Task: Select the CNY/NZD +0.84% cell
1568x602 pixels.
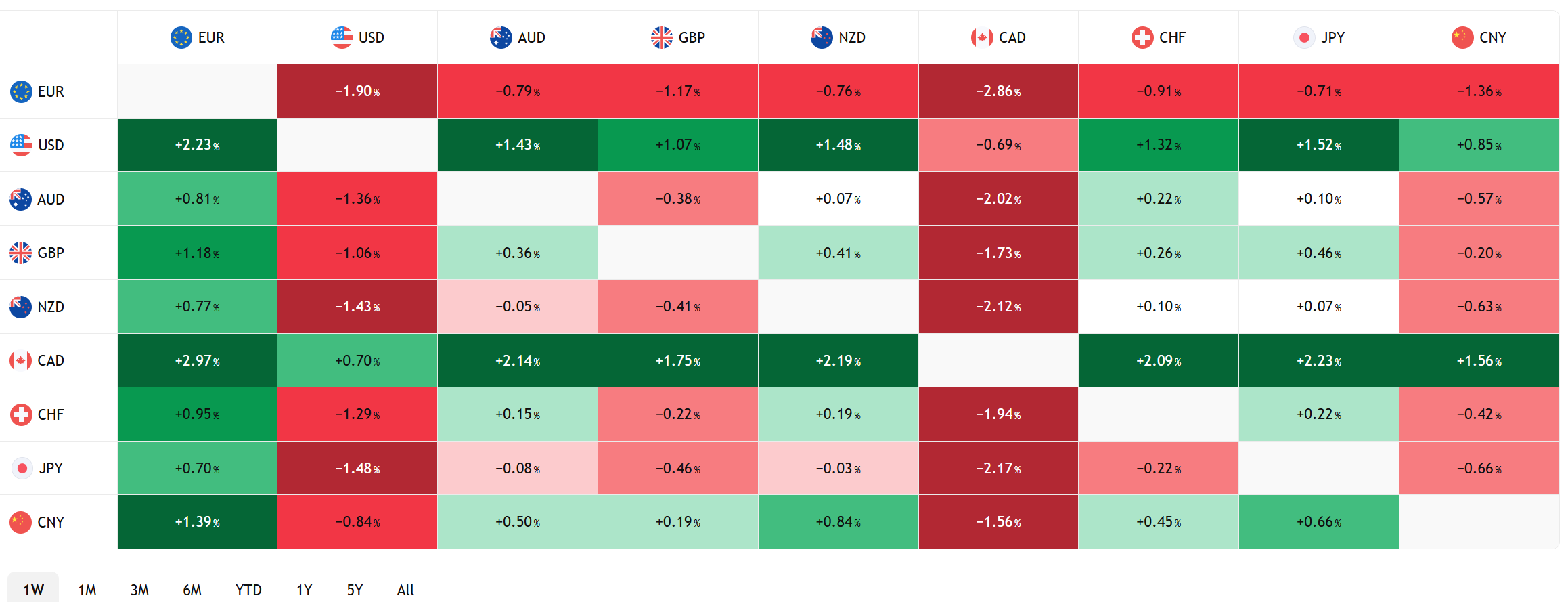Action: [x=838, y=522]
